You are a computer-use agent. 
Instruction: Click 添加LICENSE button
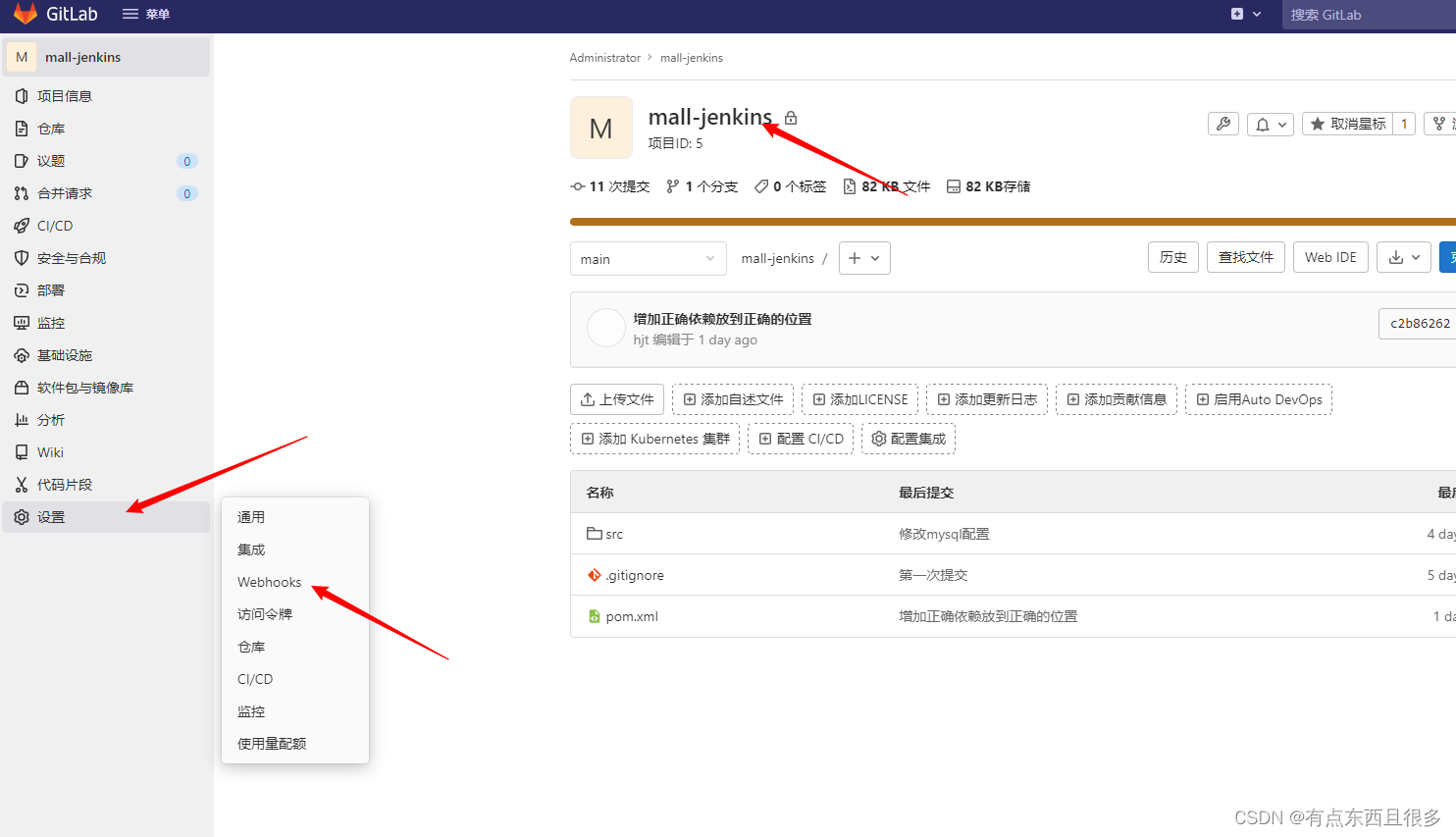tap(860, 399)
